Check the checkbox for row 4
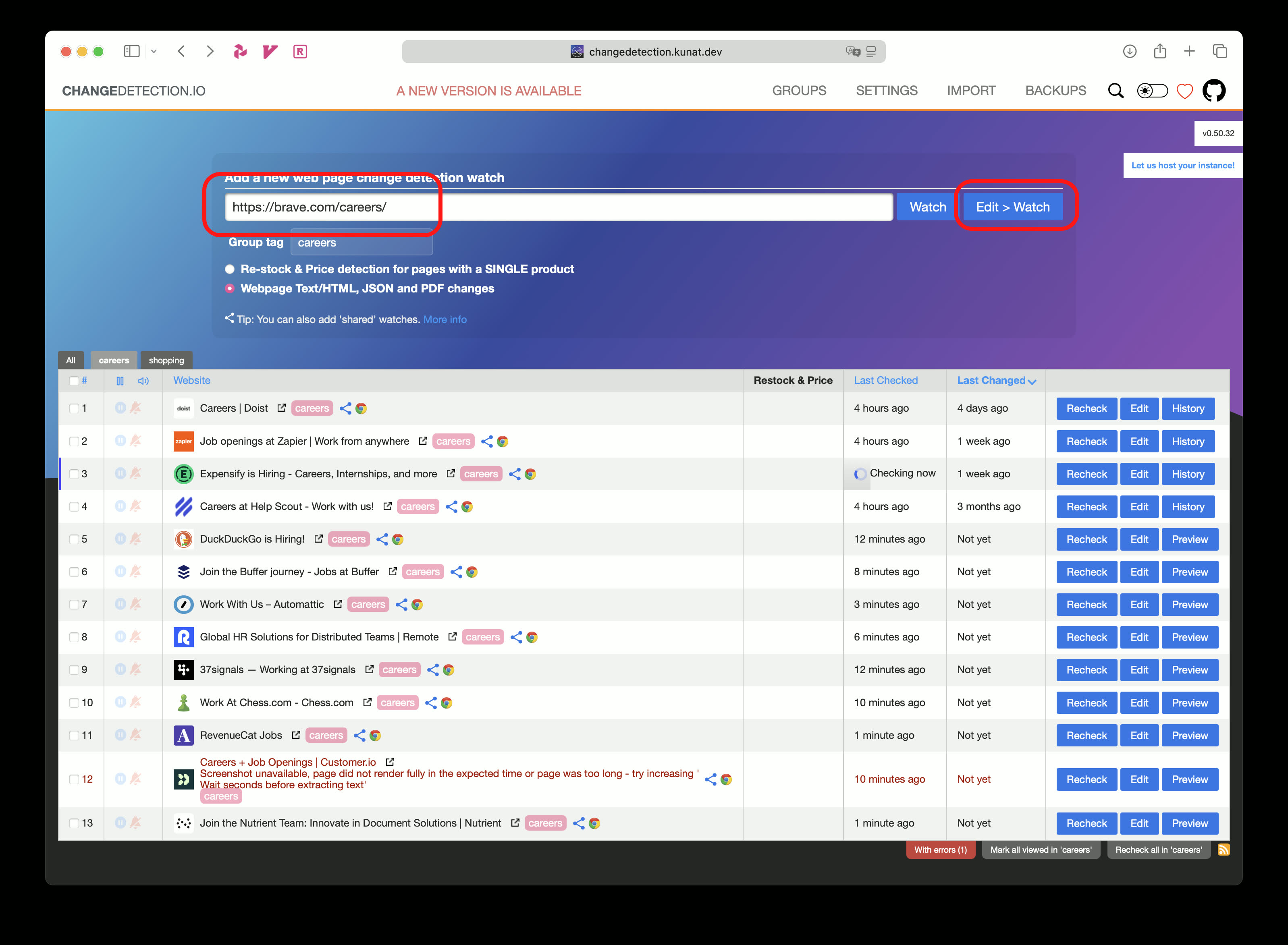 [x=74, y=506]
